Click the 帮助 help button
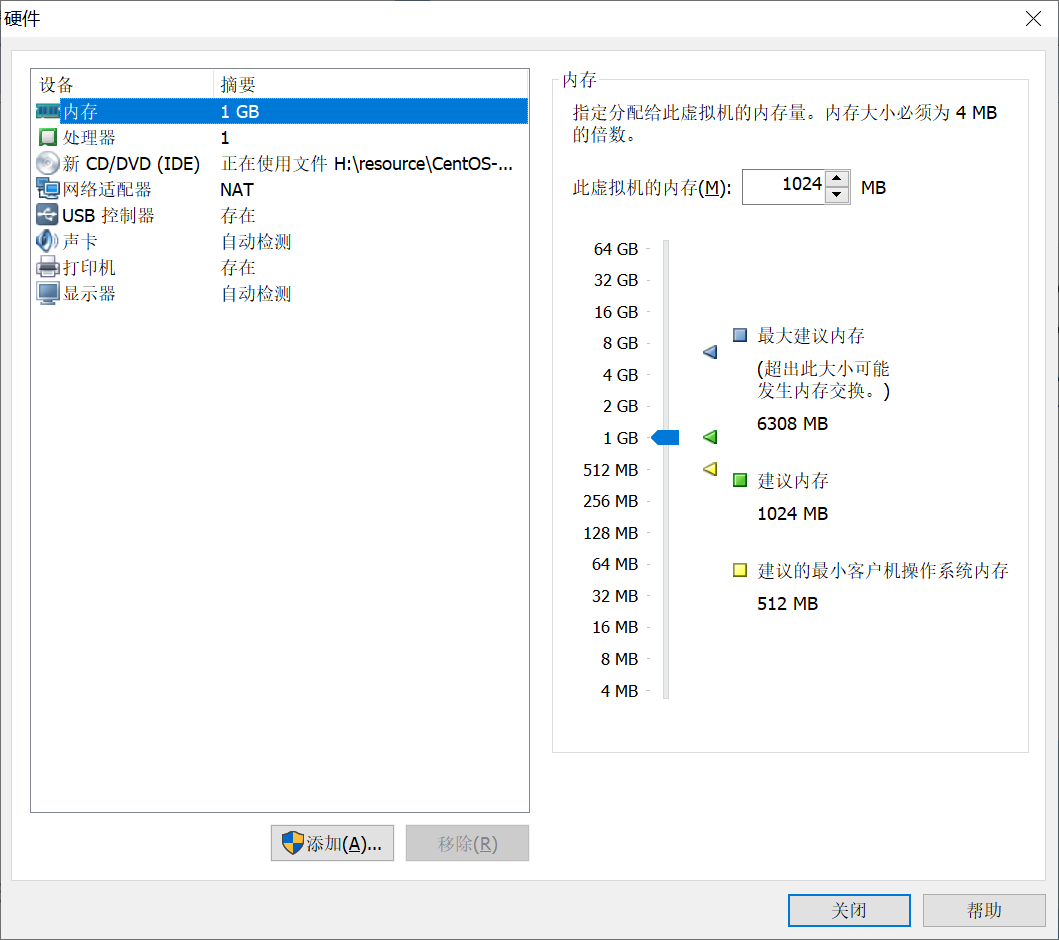The image size is (1059, 940). click(984, 910)
